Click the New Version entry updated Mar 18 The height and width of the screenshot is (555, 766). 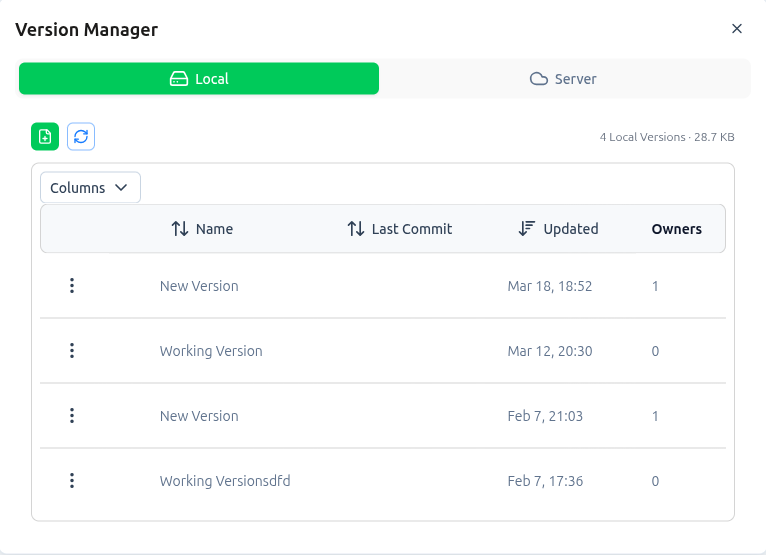click(x=199, y=286)
